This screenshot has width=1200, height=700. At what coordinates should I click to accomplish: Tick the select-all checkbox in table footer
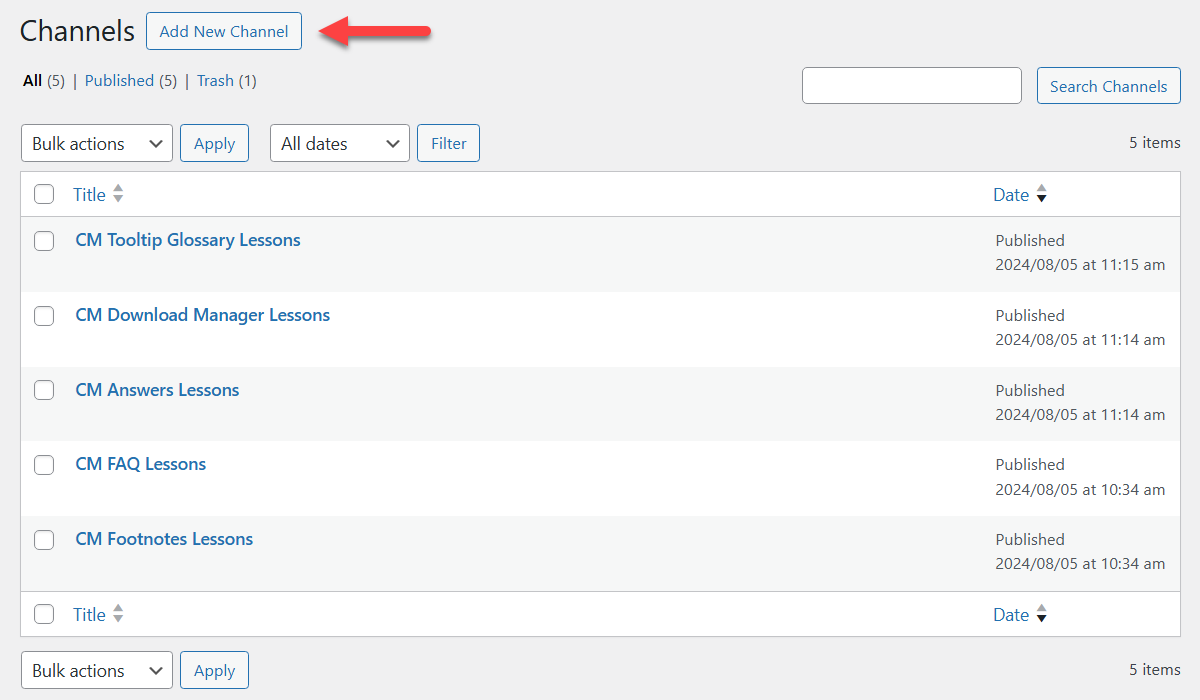point(44,614)
